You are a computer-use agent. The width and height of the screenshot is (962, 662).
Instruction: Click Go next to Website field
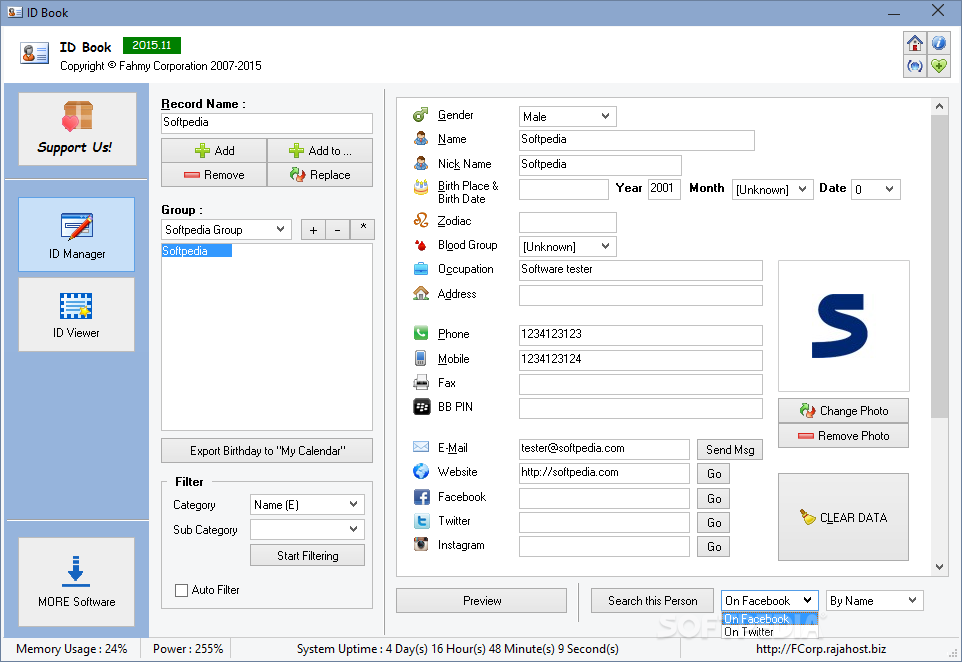point(714,474)
